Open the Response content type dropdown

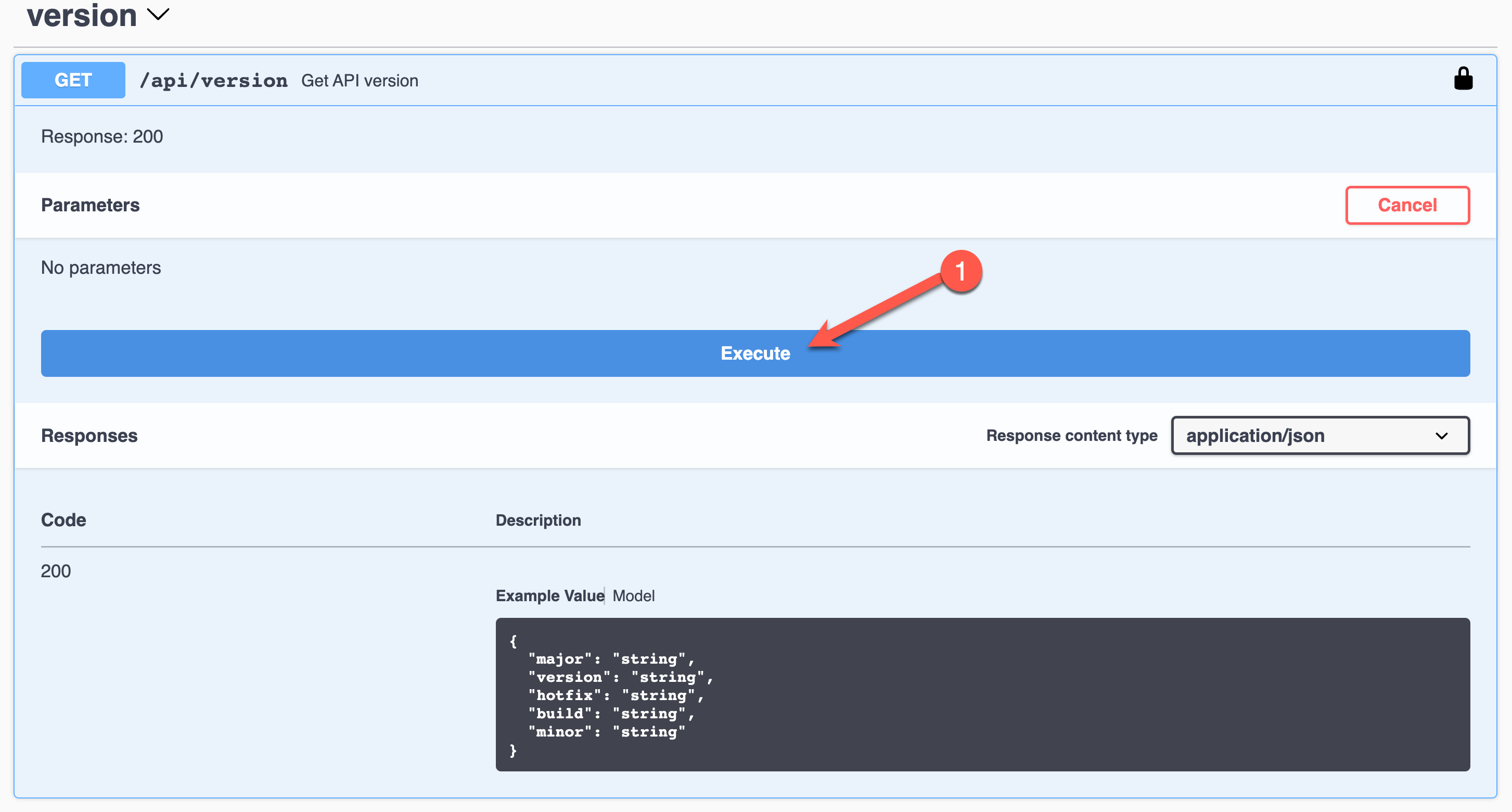pyautogui.click(x=1319, y=435)
